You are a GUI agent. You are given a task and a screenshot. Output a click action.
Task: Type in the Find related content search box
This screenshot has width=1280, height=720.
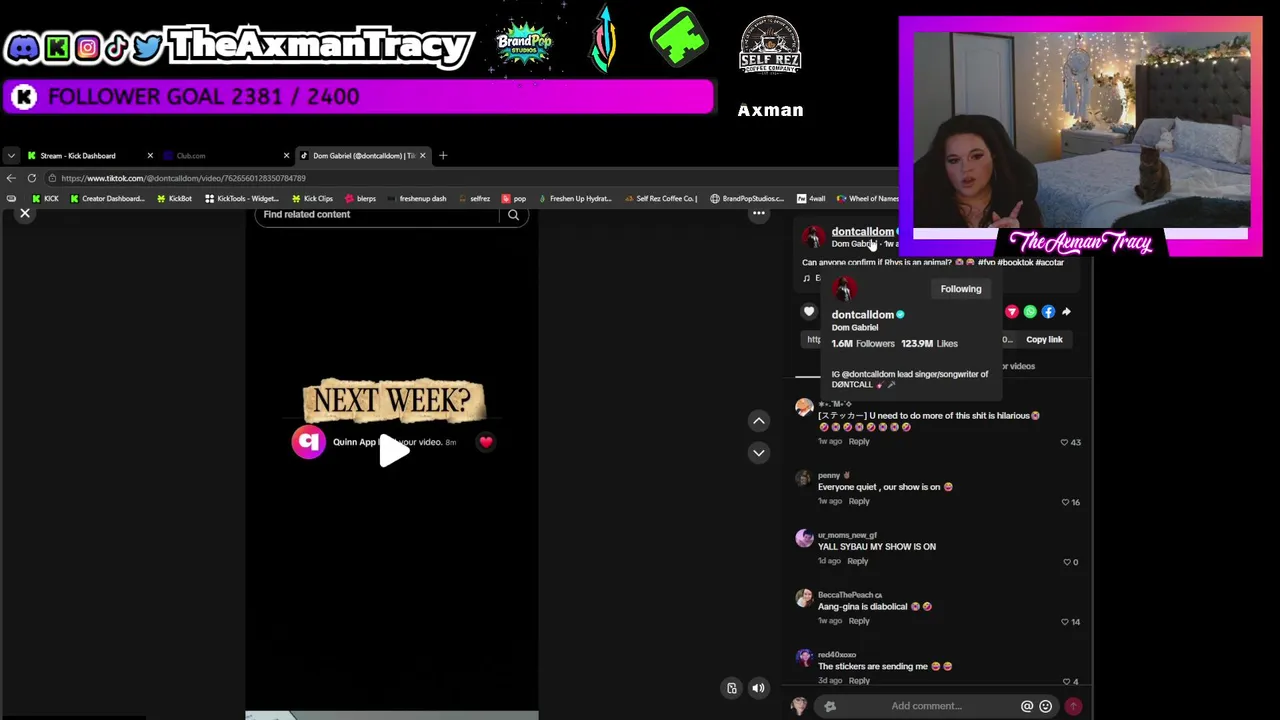(x=380, y=214)
